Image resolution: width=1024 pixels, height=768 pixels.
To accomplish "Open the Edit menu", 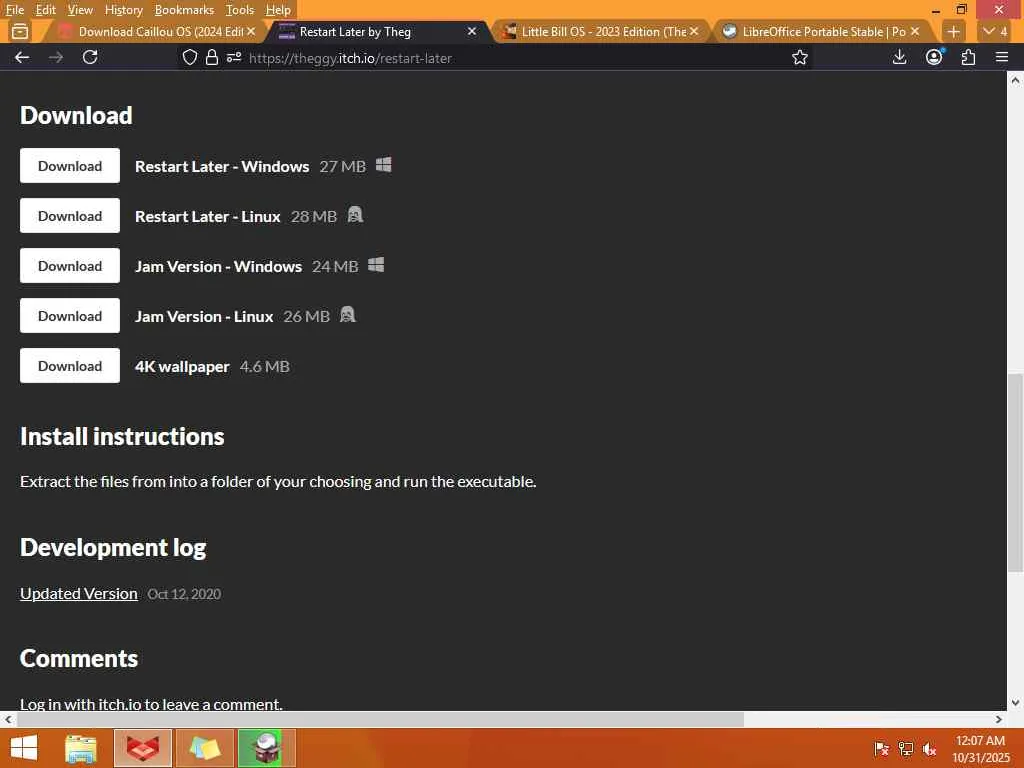I will (x=45, y=10).
